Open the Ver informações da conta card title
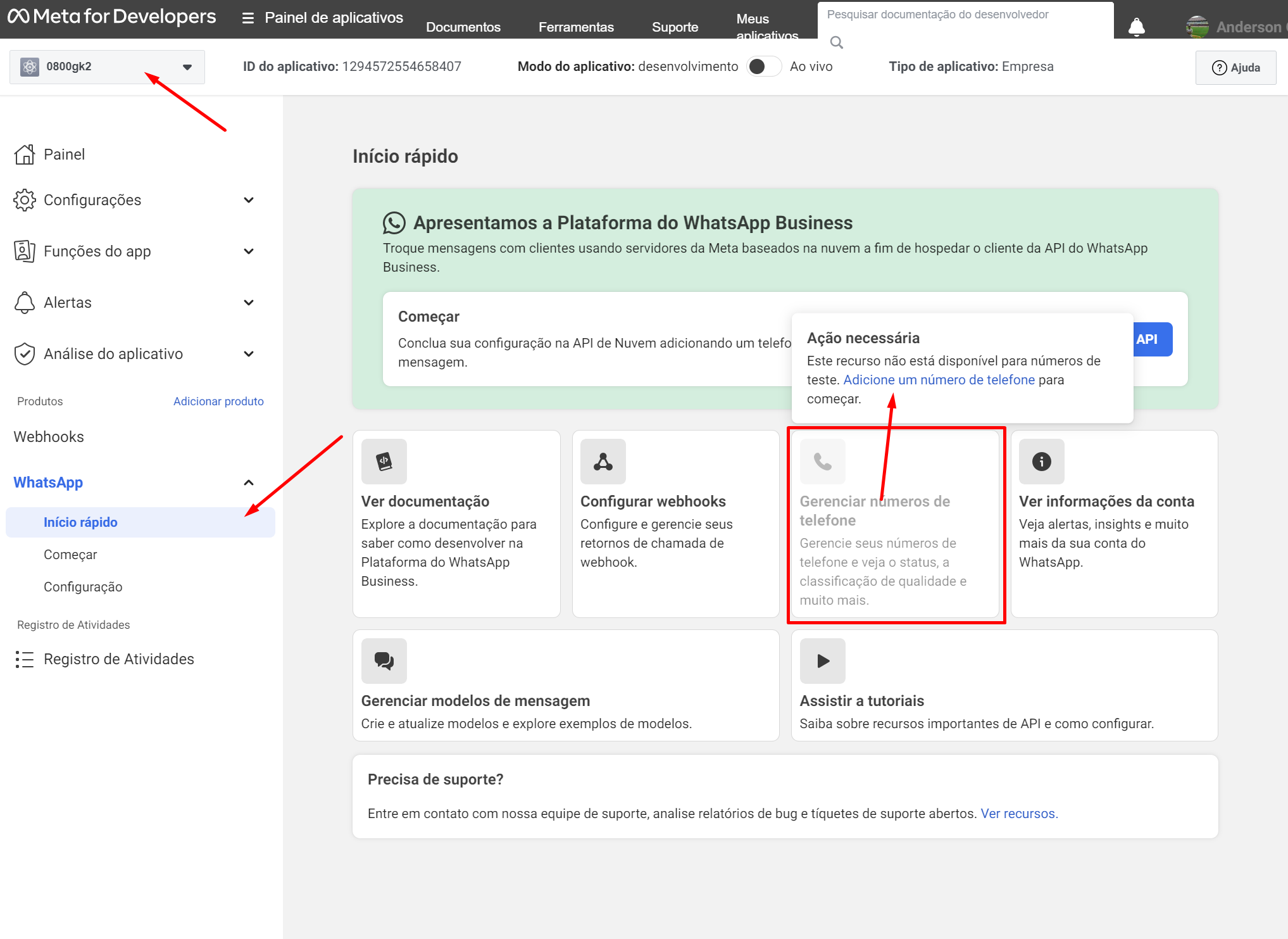 click(1106, 501)
